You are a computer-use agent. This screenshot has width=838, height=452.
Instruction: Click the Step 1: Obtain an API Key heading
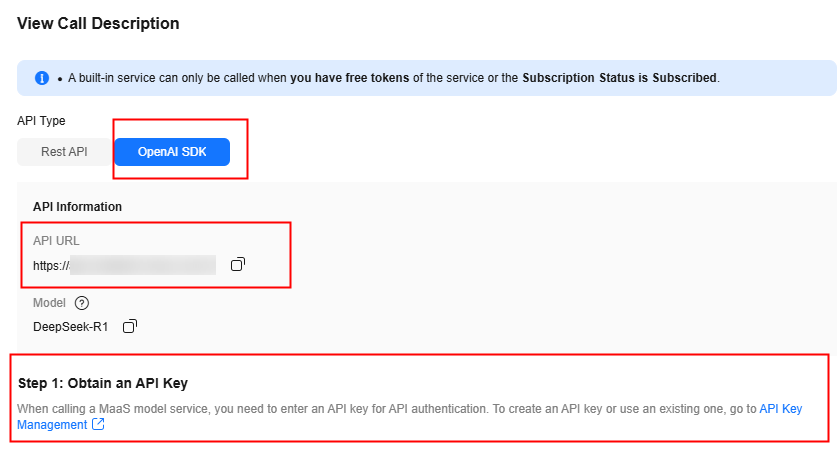tap(103, 383)
